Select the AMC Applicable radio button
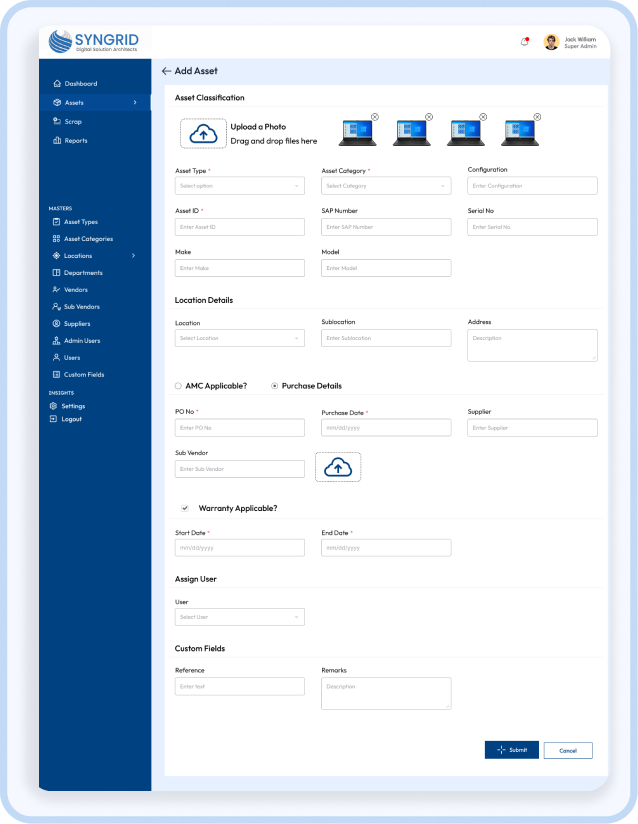This screenshot has height=824, width=638. pos(178,385)
